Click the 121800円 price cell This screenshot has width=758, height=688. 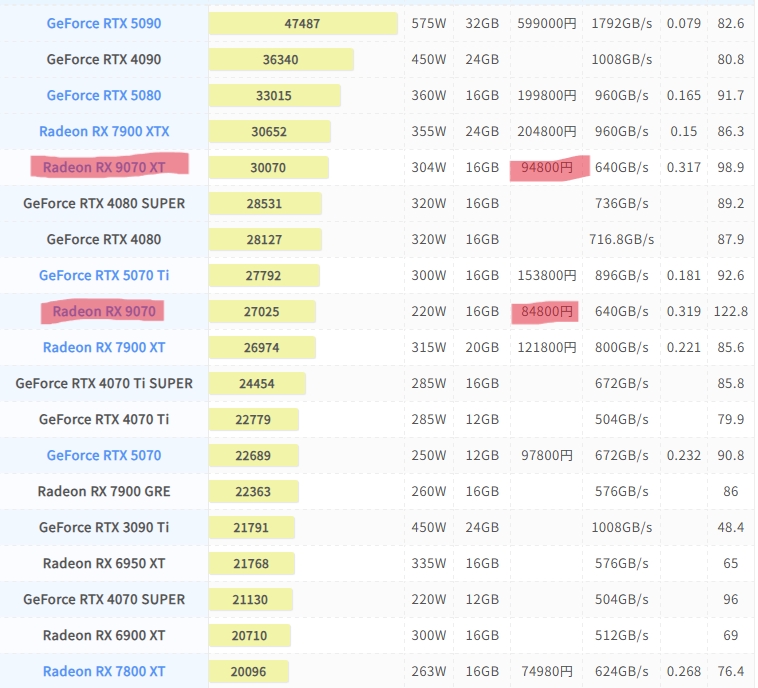(x=547, y=347)
